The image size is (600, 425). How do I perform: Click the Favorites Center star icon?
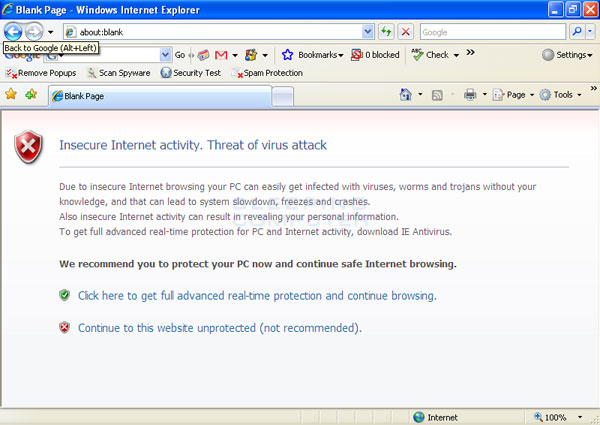pyautogui.click(x=11, y=95)
